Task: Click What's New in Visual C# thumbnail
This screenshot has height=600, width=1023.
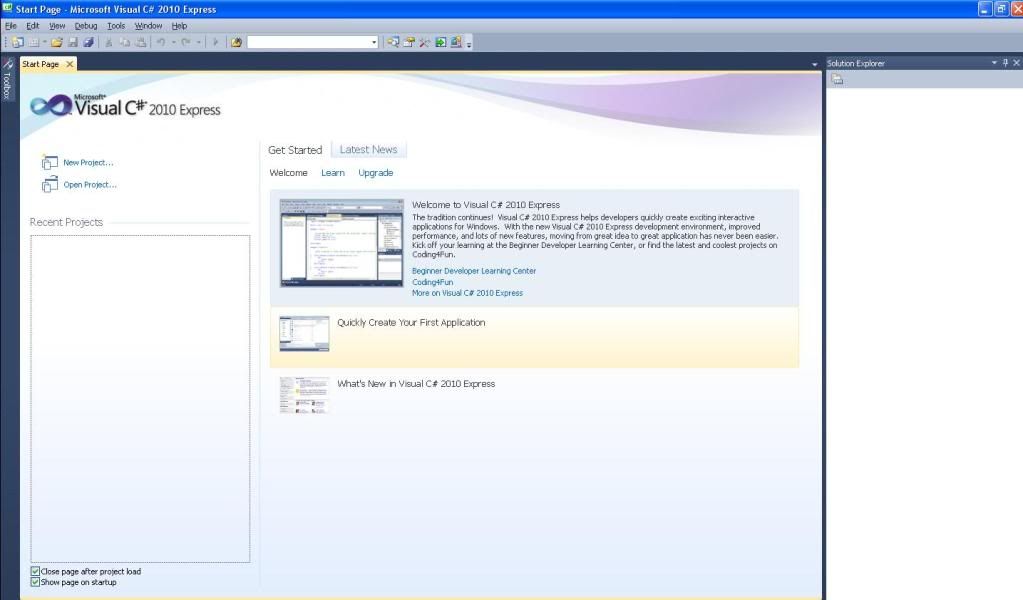Action: point(304,395)
